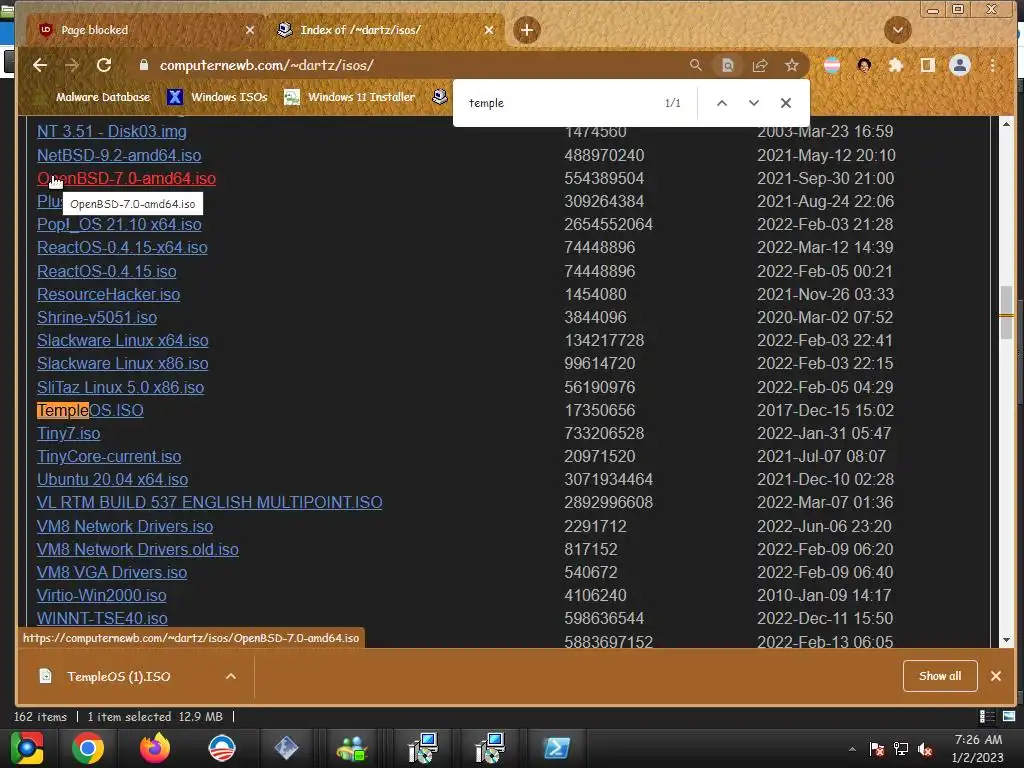Launch Chrome from the taskbar
Viewport: 1024px width, 768px height.
[x=88, y=748]
